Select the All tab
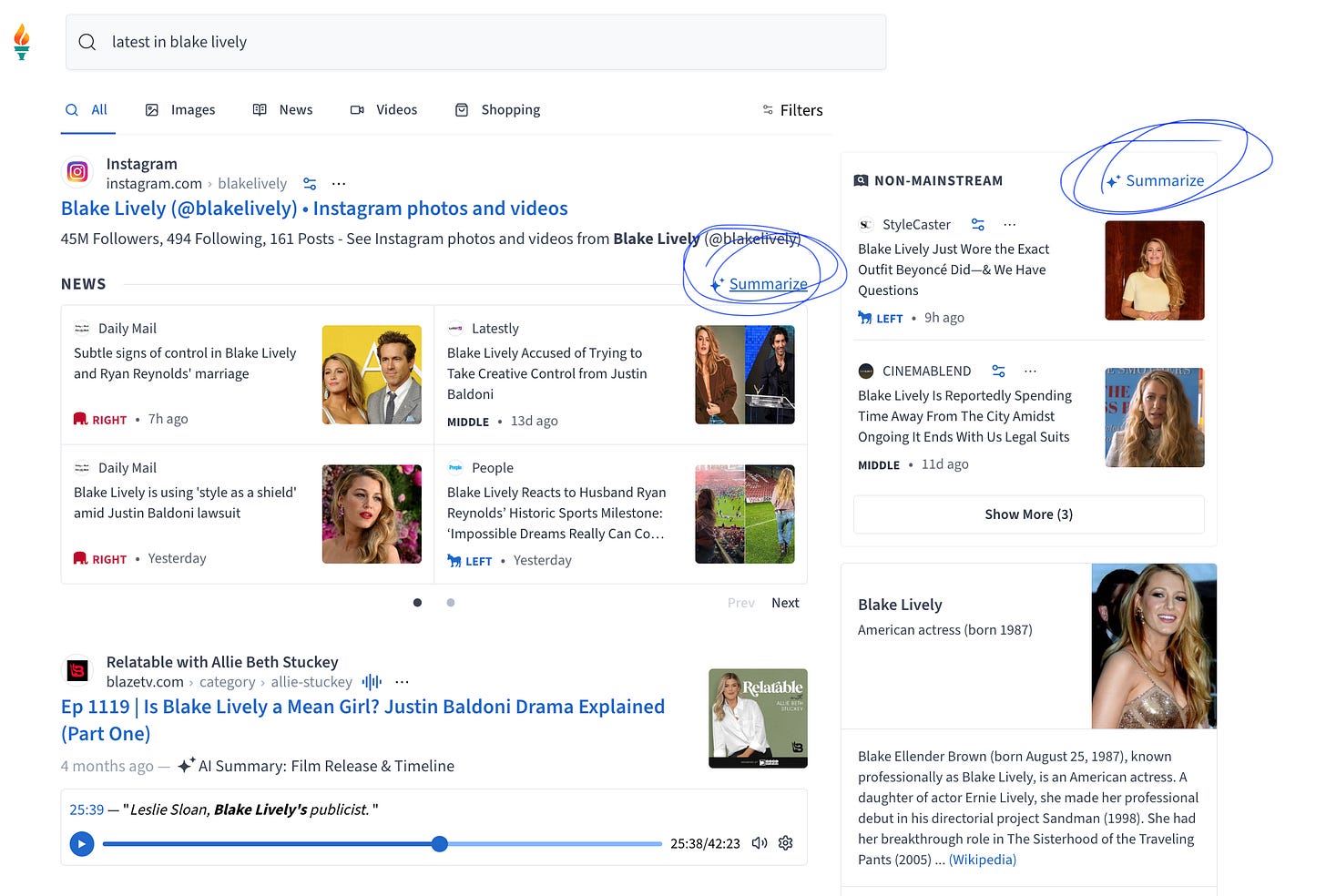Screen dimensions: 1326x896 [87, 110]
